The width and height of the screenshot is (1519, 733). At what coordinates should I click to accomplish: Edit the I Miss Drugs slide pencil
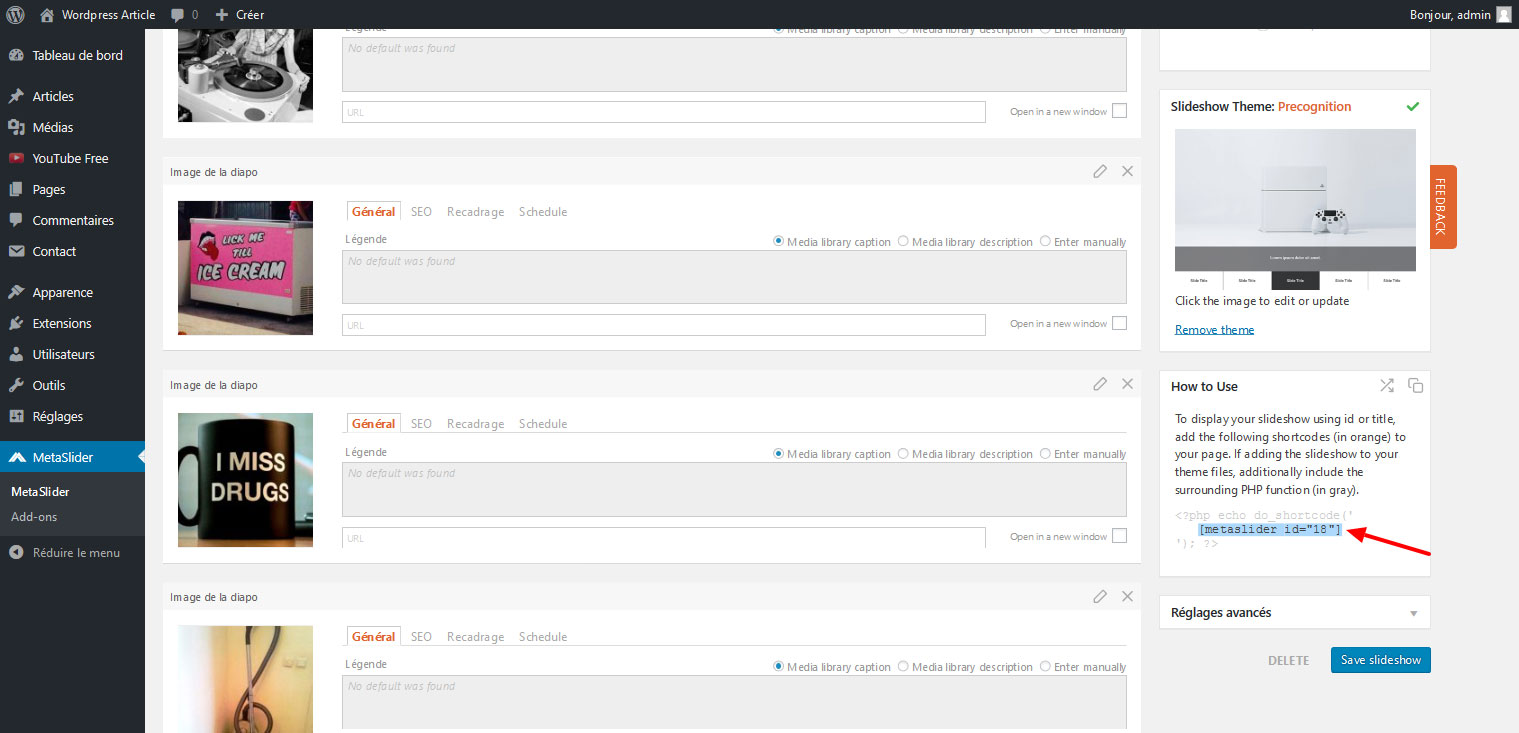point(1100,384)
